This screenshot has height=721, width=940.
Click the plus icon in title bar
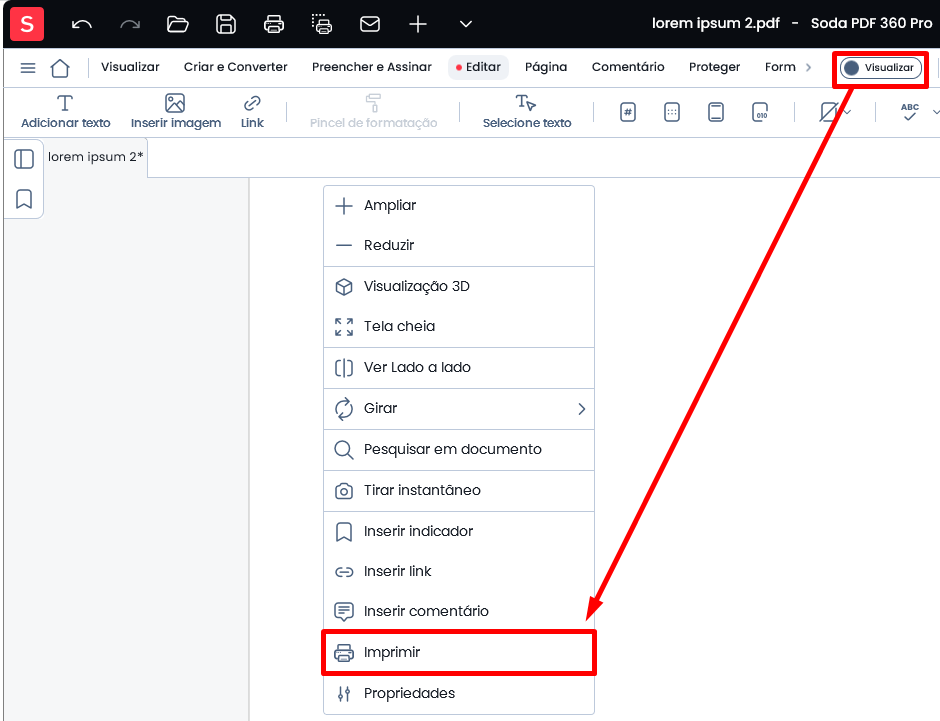[418, 24]
